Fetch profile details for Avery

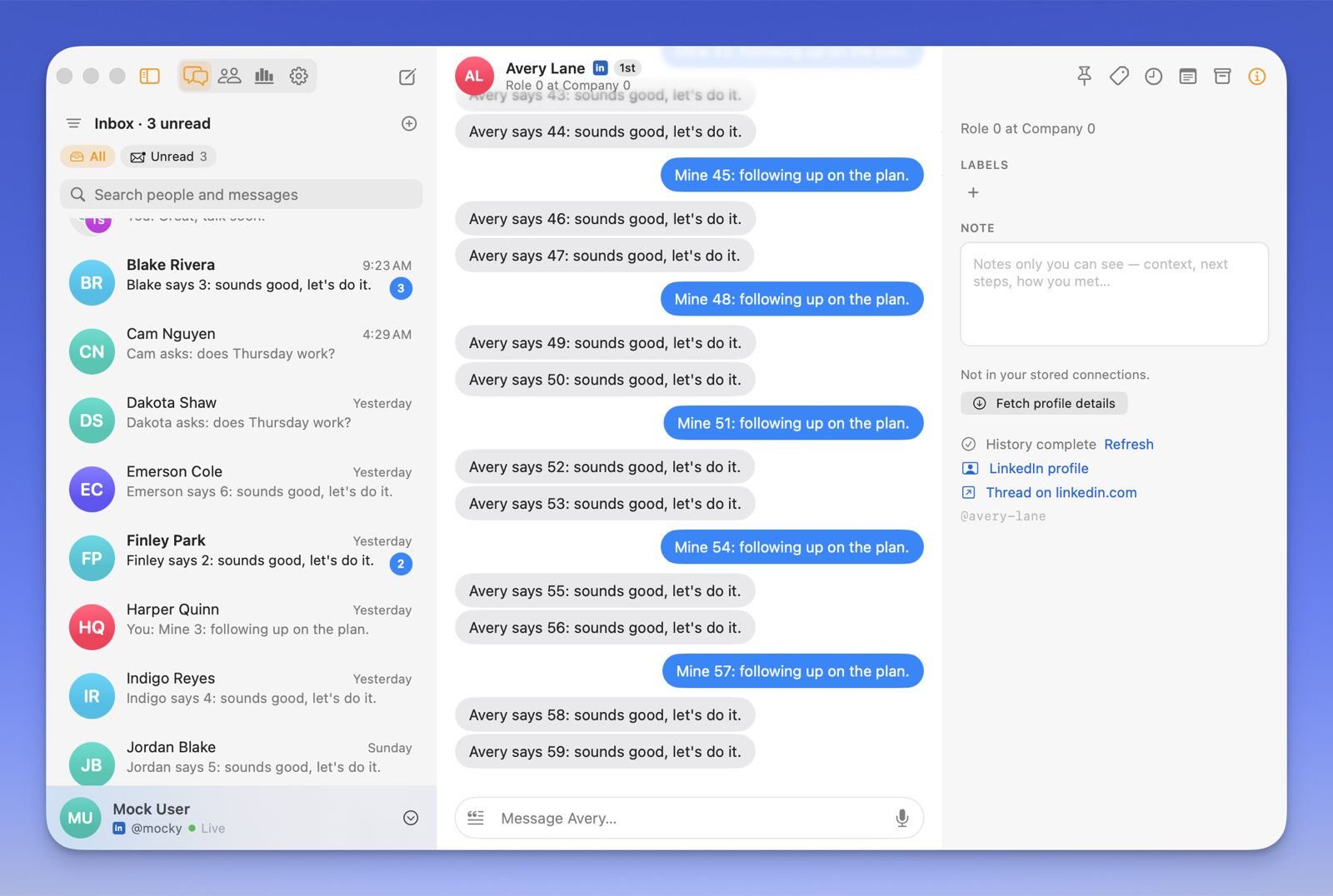point(1044,403)
